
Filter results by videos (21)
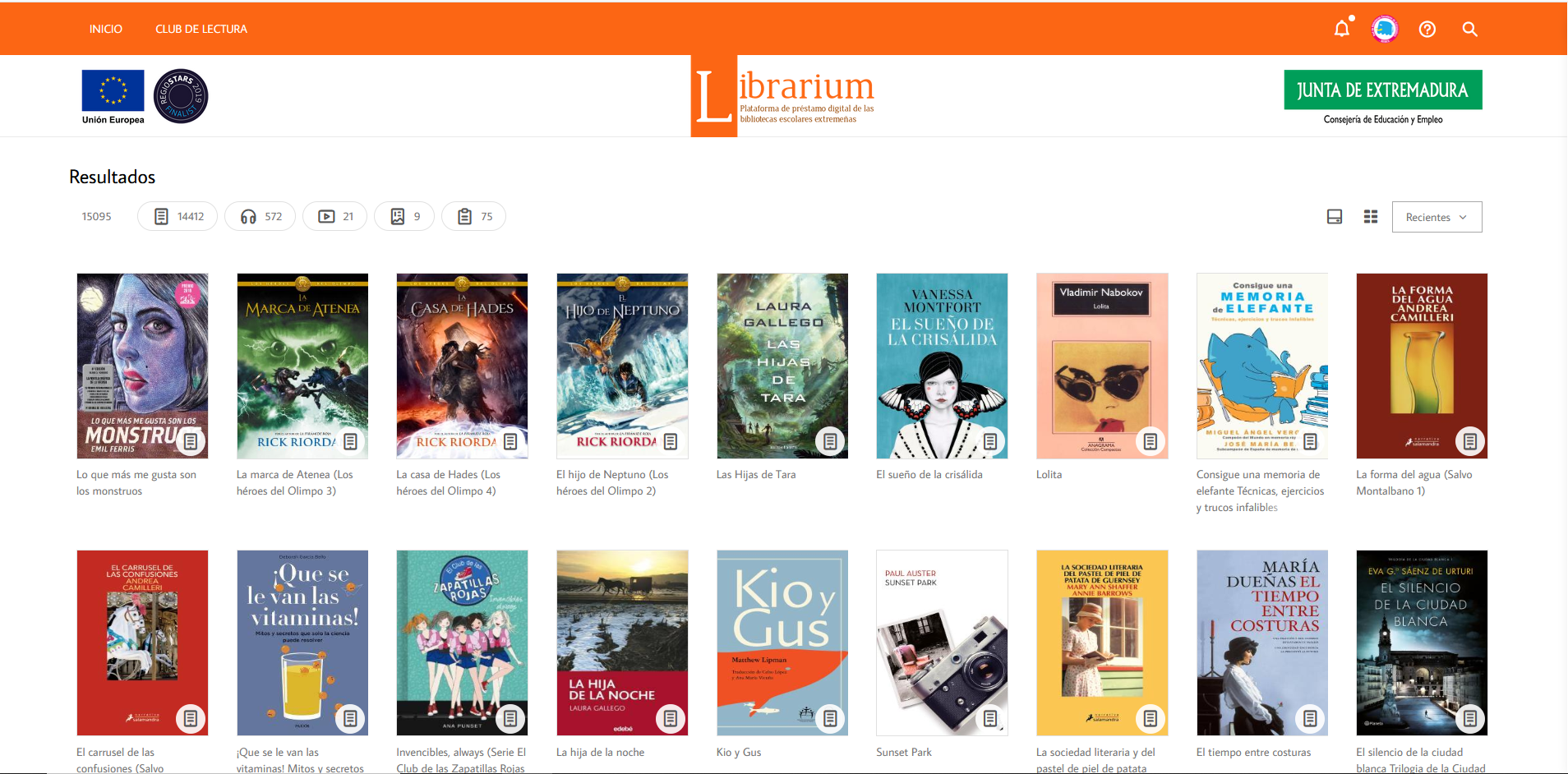click(334, 216)
